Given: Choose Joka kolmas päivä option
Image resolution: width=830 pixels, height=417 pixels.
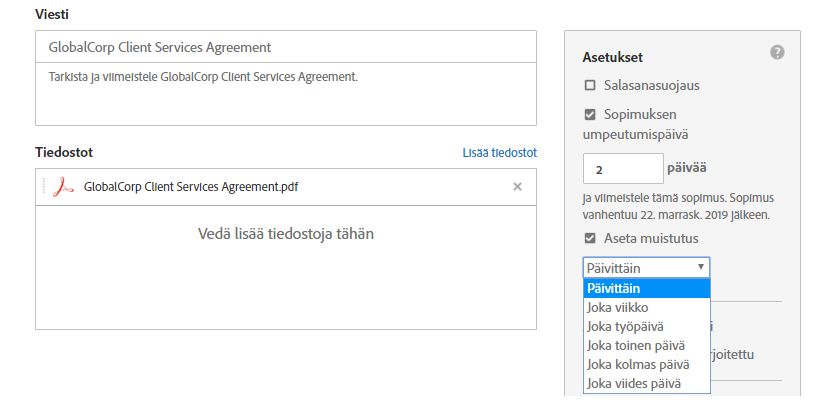Looking at the screenshot, I should [x=646, y=365].
